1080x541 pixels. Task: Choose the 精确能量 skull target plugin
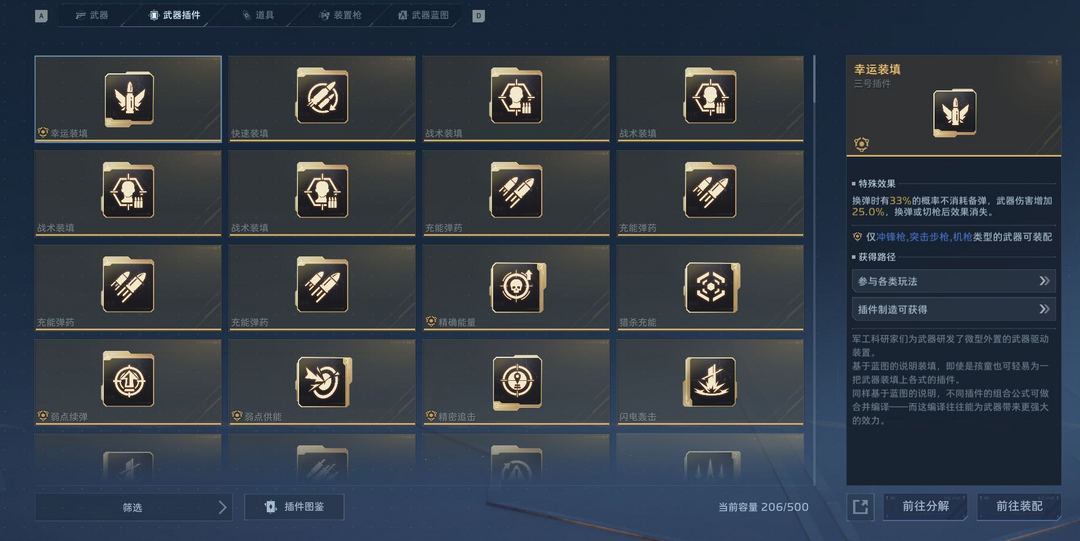[x=517, y=287]
